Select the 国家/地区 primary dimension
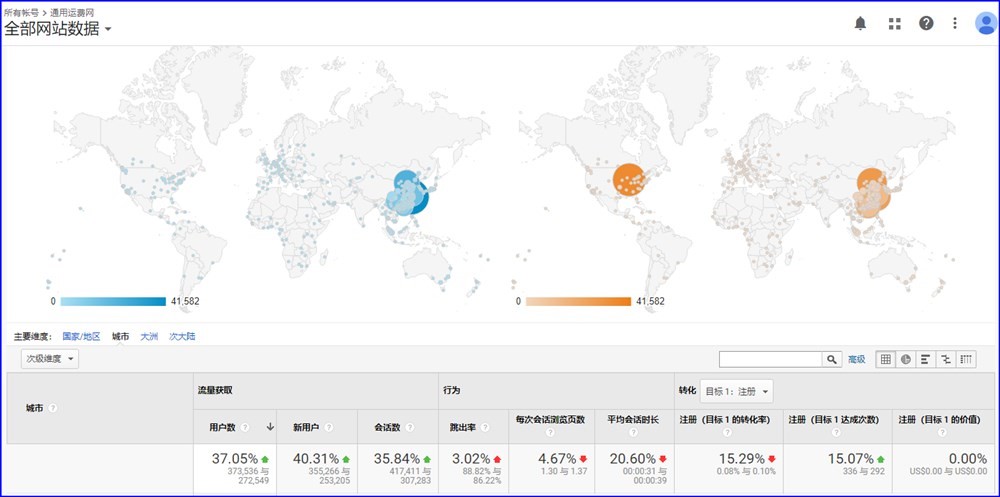The width and height of the screenshot is (1000, 497). tap(82, 337)
